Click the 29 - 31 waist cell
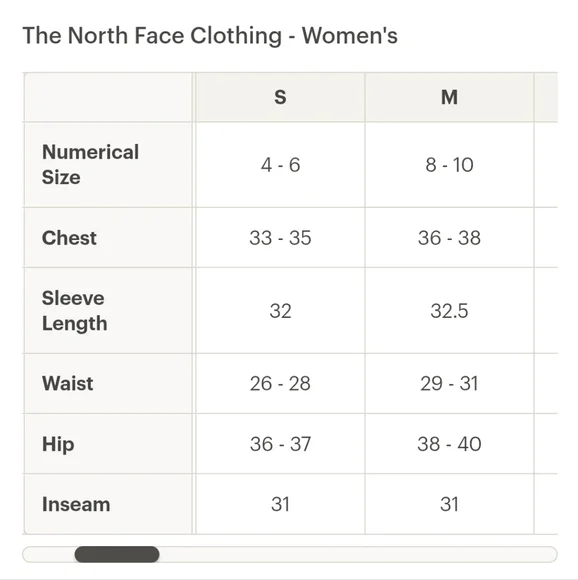The image size is (578, 580). point(449,383)
